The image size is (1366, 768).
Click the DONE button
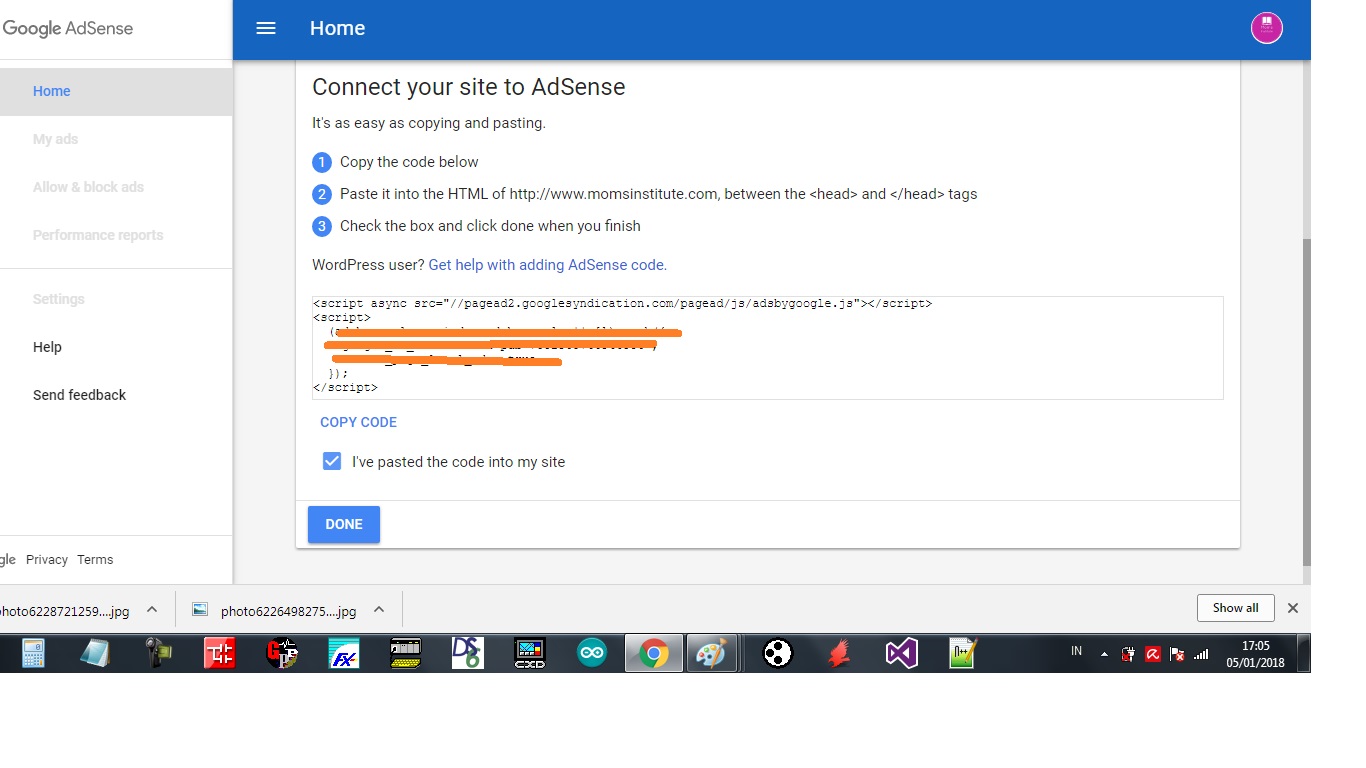click(x=343, y=524)
